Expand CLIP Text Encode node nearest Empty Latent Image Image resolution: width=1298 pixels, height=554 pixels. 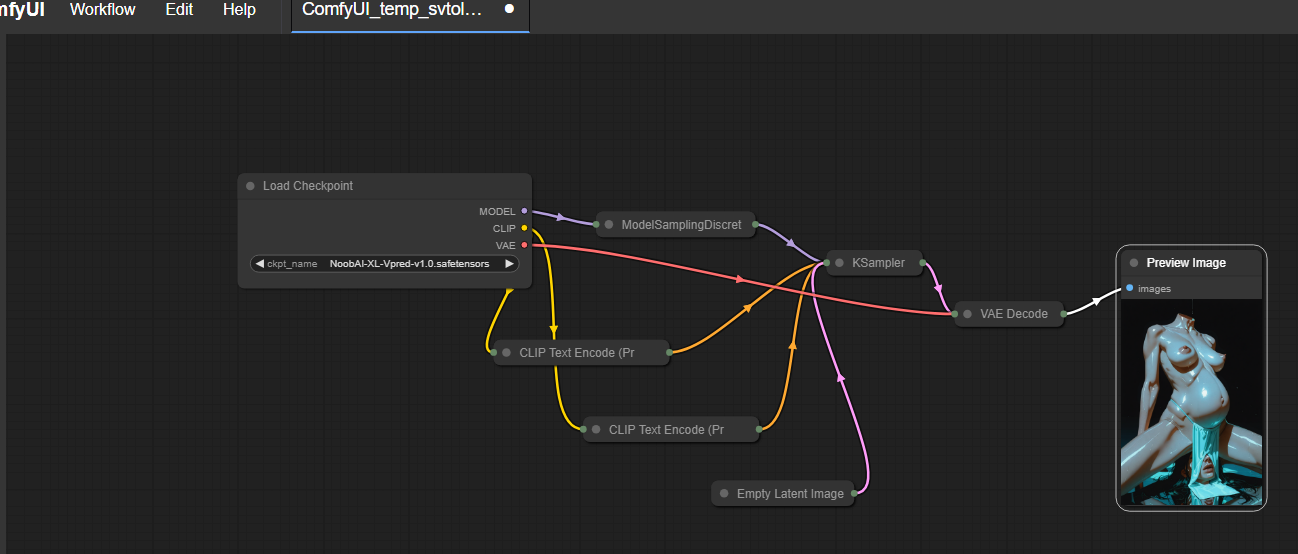[x=595, y=430]
